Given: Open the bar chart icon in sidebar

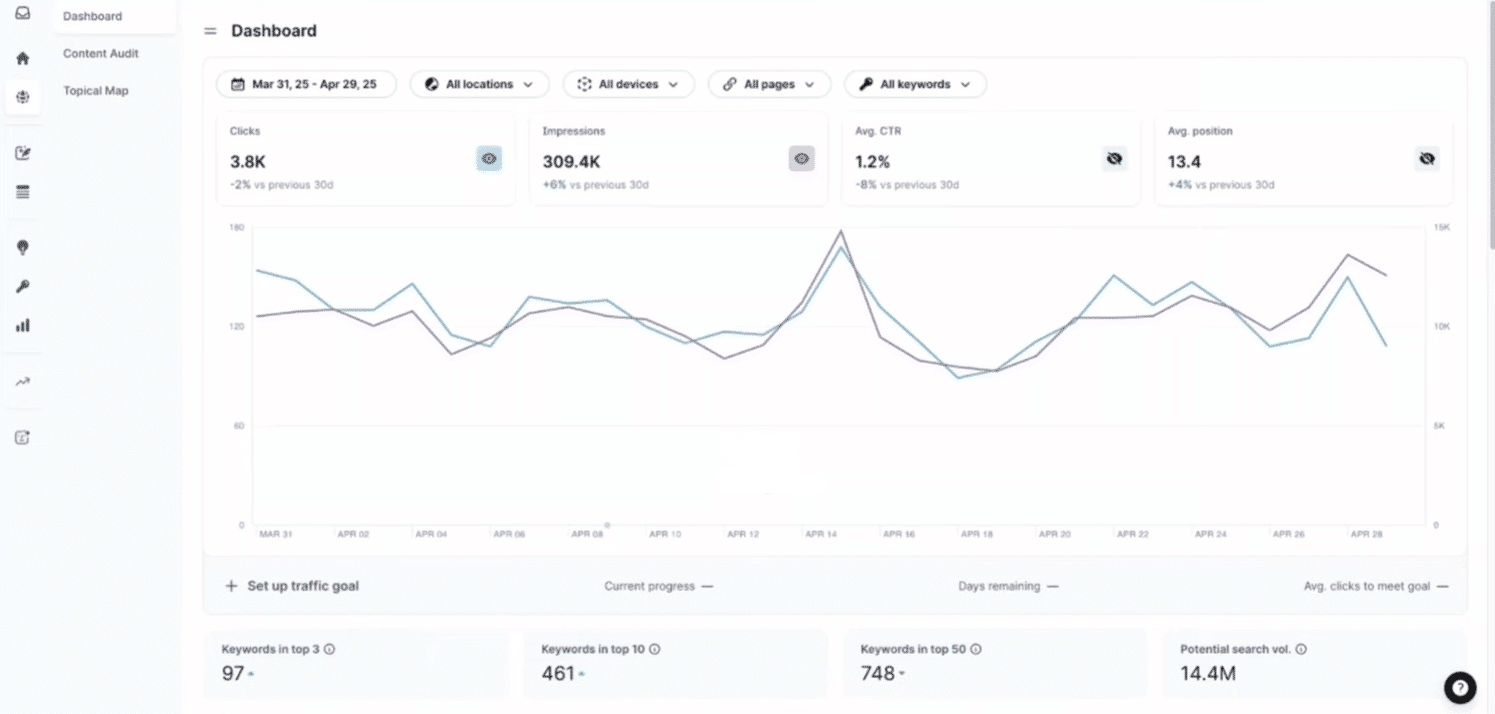Looking at the screenshot, I should [x=23, y=325].
